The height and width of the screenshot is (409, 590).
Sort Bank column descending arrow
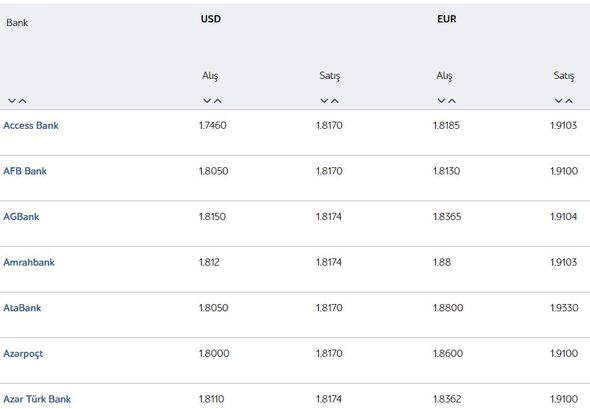[x=12, y=101]
